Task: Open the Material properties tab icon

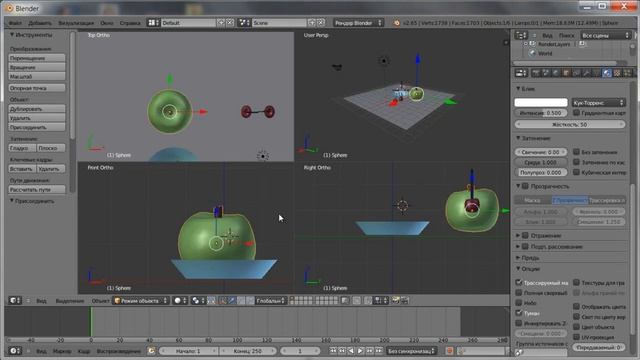Action: 607,73
